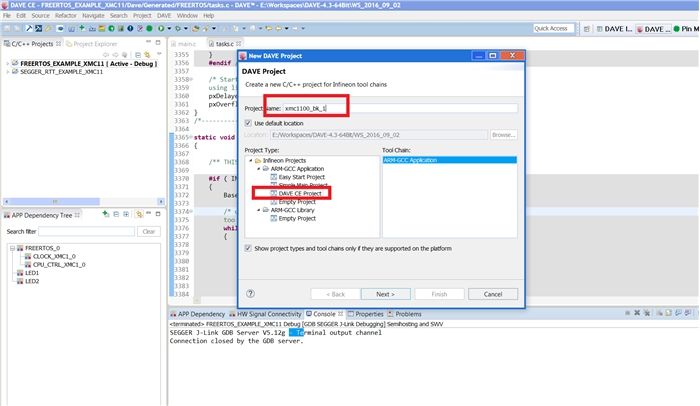This screenshot has width=700, height=406.
Task: Collapse the ARM-GCC Library folder
Action: coord(257,210)
